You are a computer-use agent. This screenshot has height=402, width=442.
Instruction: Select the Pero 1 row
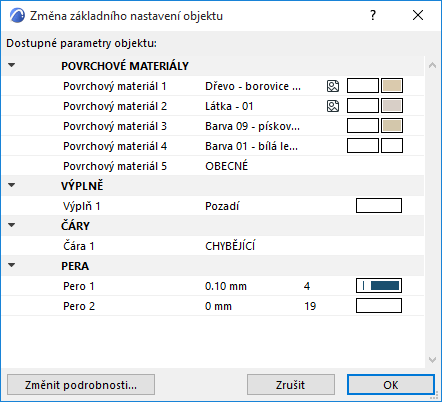coord(213,286)
